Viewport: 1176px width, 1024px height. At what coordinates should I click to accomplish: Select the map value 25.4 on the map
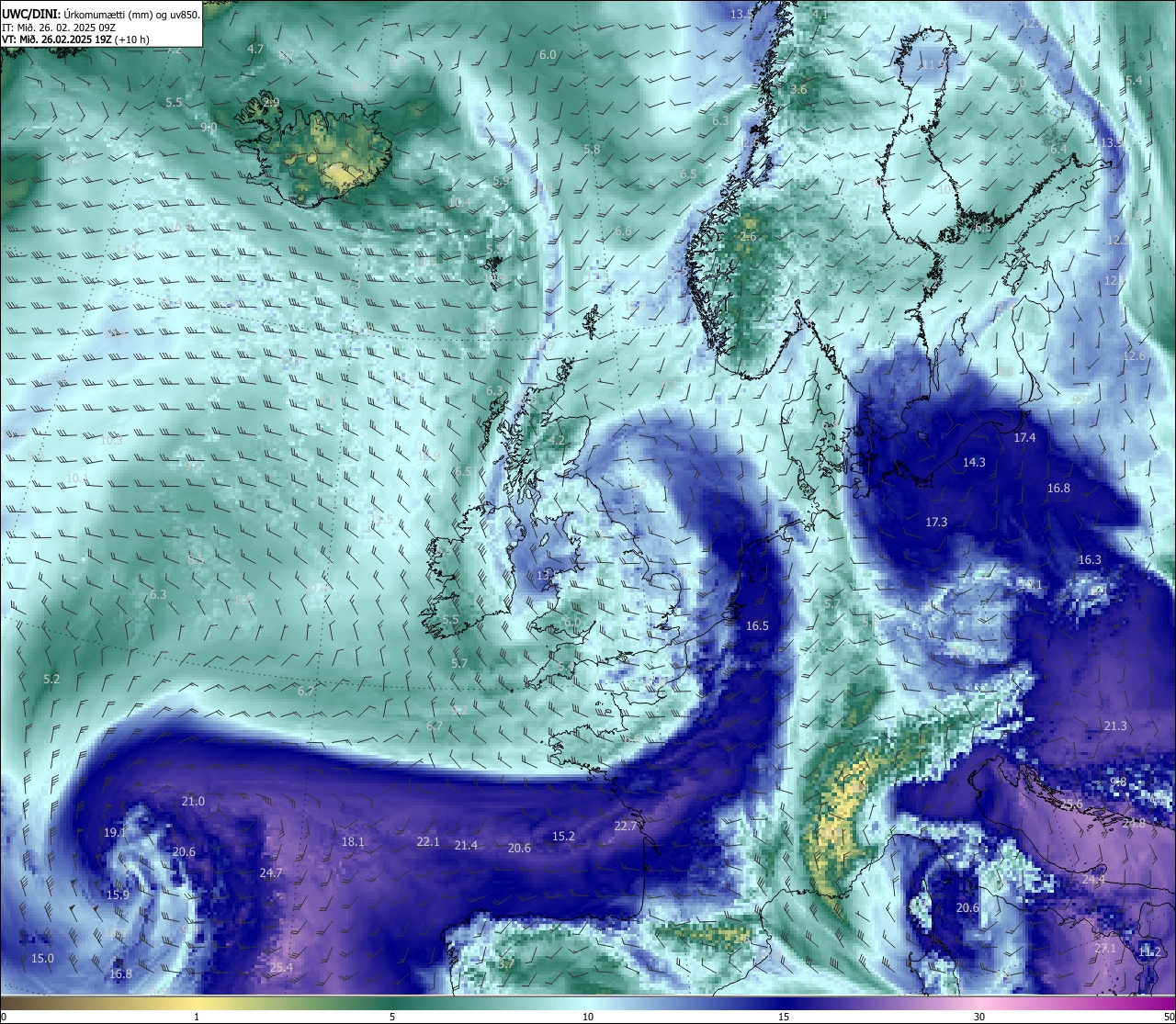[281, 967]
